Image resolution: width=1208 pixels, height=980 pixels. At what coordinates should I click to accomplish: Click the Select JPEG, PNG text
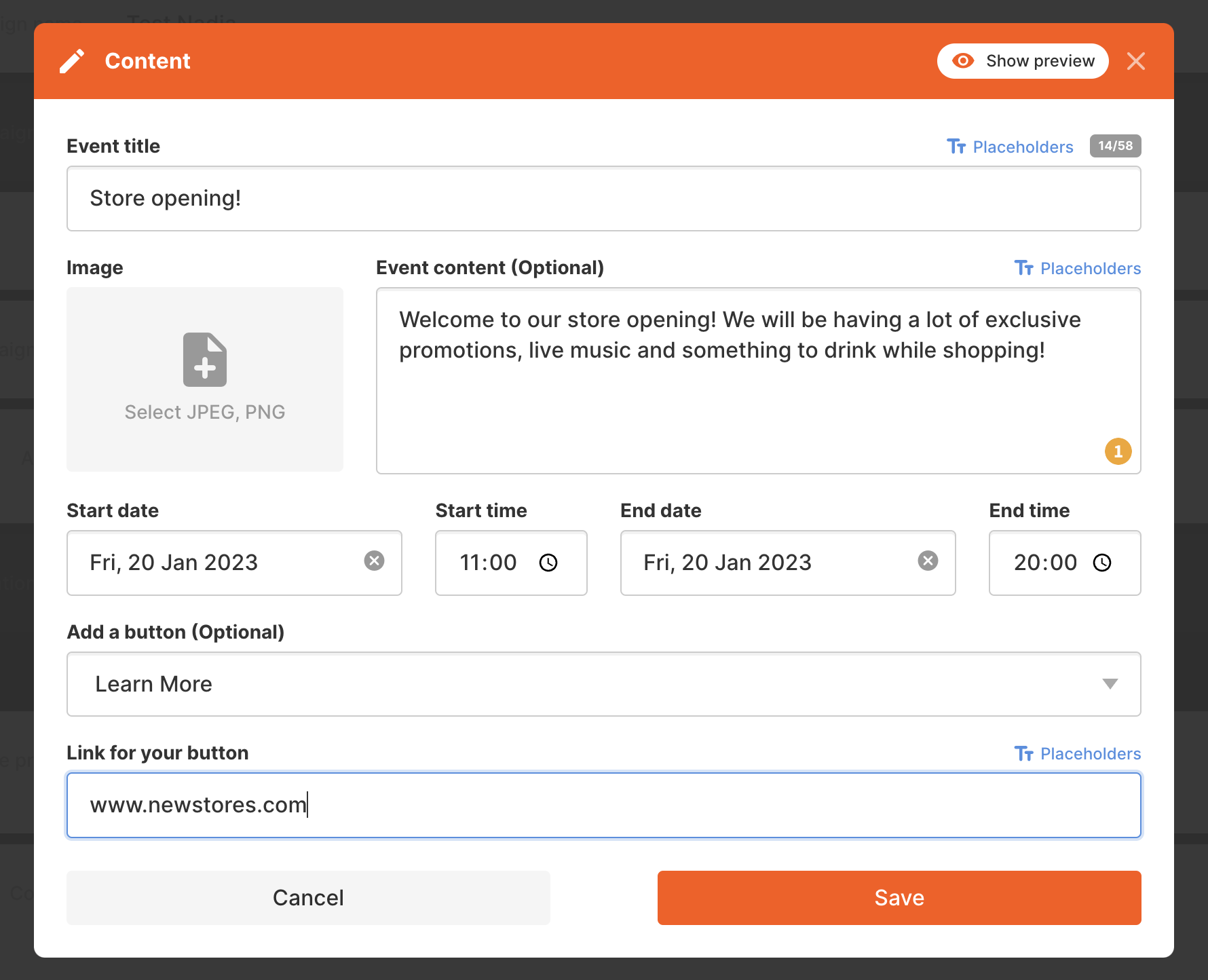click(x=205, y=412)
